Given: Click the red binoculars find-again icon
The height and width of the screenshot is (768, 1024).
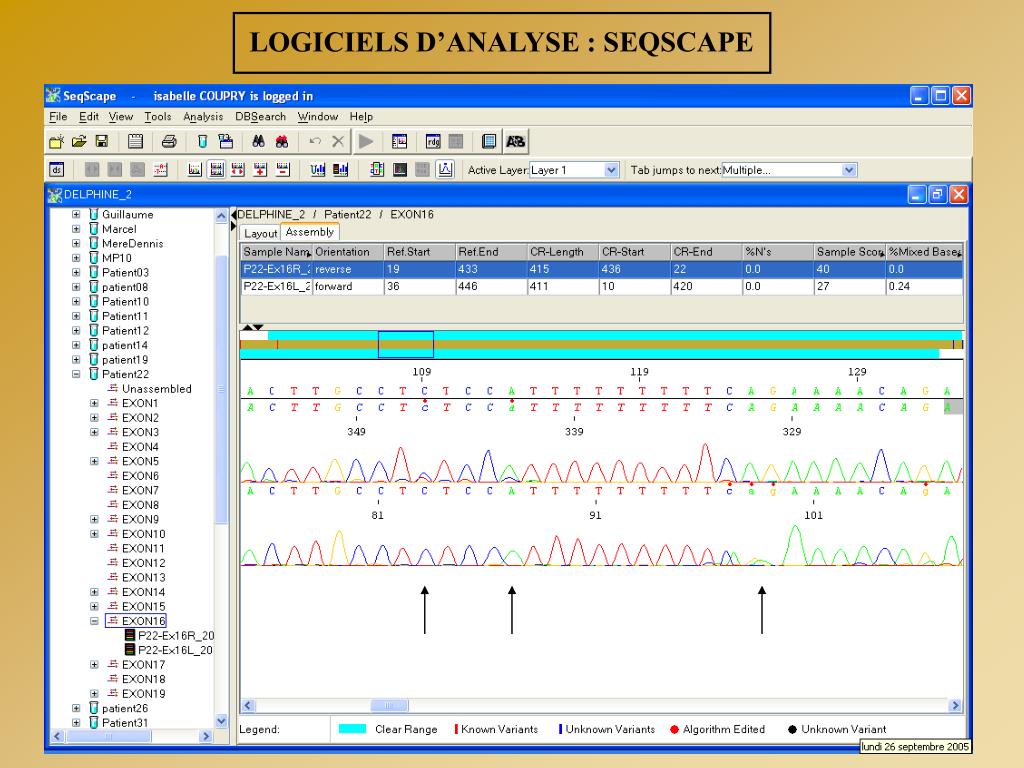Looking at the screenshot, I should [282, 141].
